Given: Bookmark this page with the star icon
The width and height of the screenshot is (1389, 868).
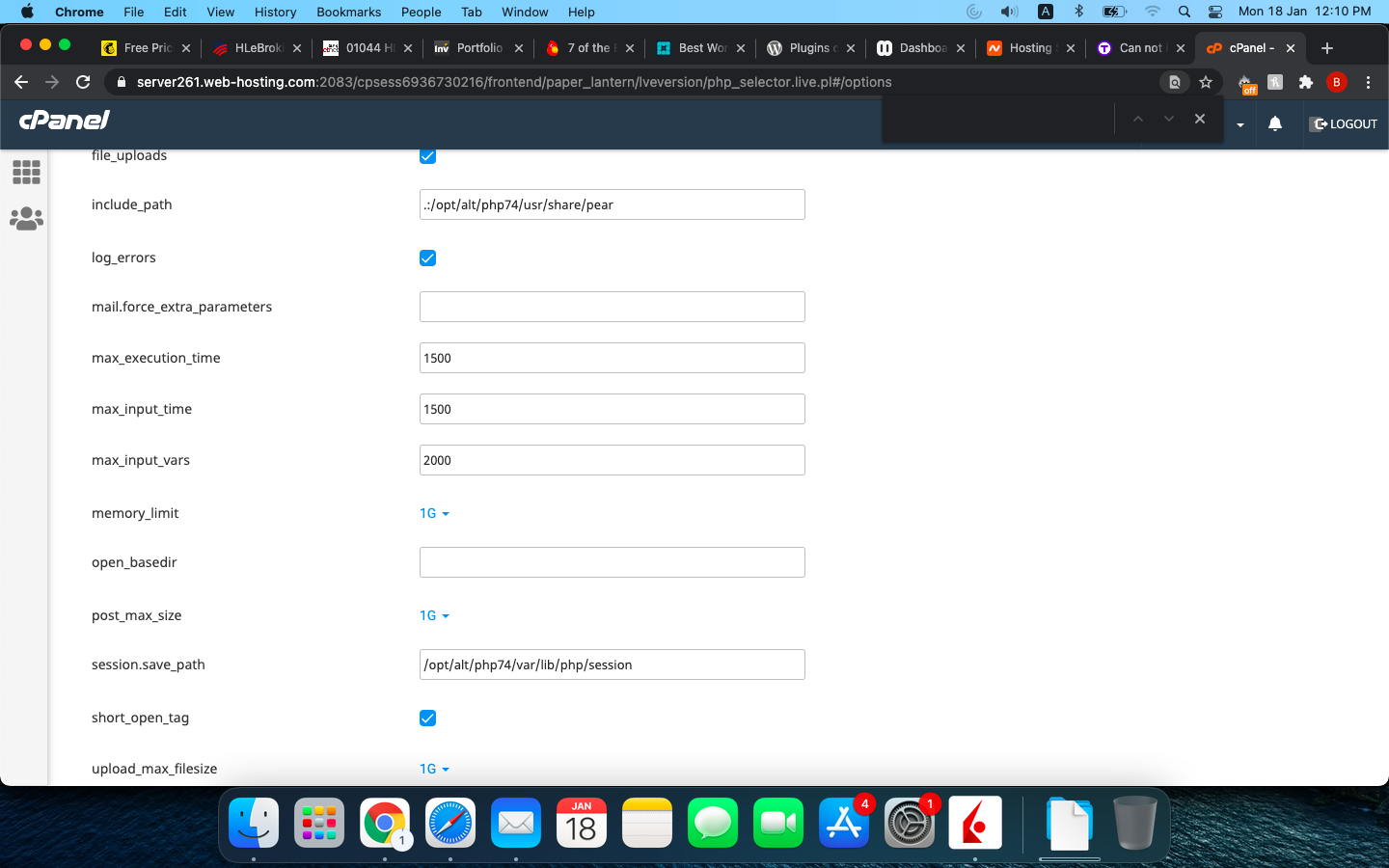Looking at the screenshot, I should point(1206,82).
